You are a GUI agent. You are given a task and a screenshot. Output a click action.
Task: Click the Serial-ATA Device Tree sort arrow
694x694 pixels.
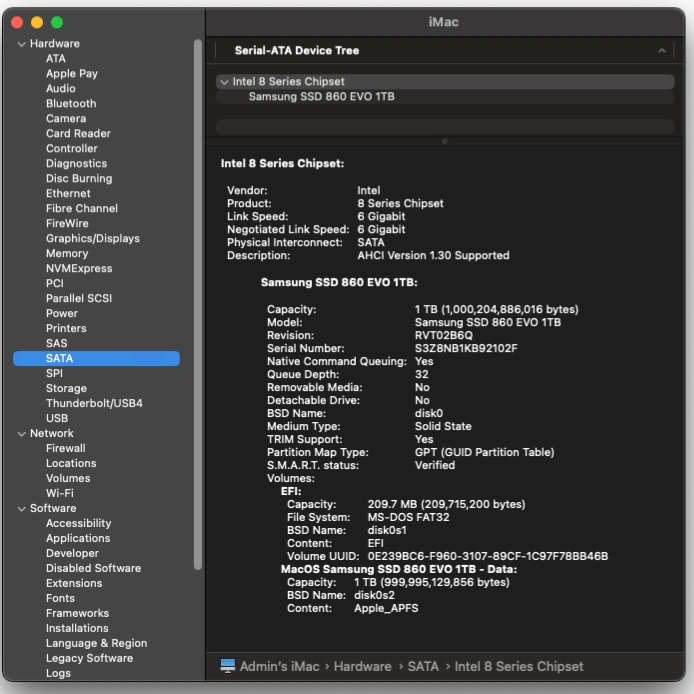tap(661, 50)
